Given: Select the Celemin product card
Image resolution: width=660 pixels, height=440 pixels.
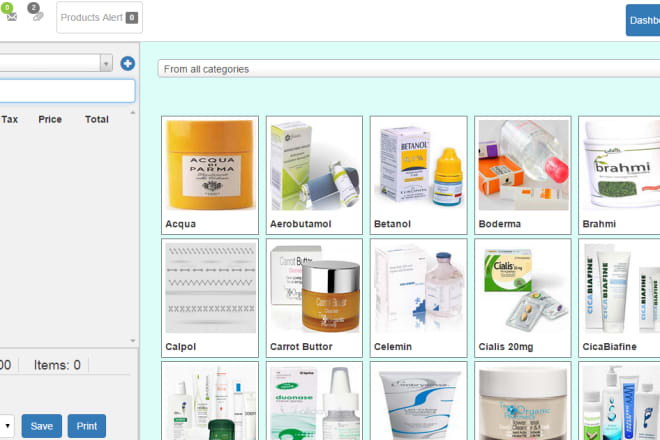Looking at the screenshot, I should tap(418, 298).
